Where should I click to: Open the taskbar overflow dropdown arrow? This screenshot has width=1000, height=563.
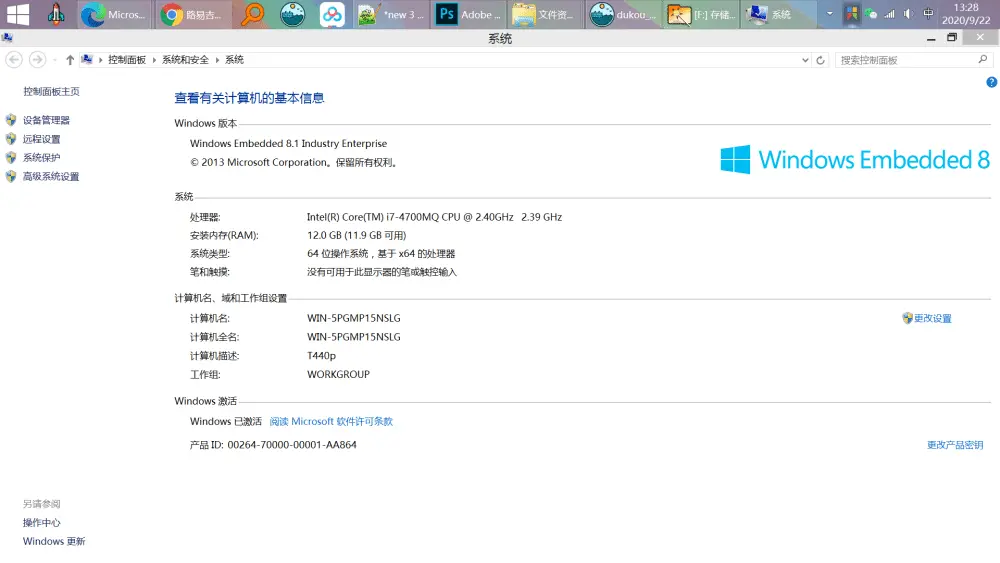pyautogui.click(x=829, y=14)
